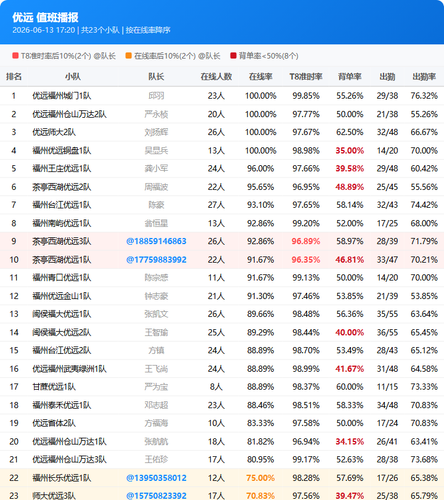Viewport: 444px width, 500px height.
Task: Click the 出勤率 column header
Action: point(424,77)
